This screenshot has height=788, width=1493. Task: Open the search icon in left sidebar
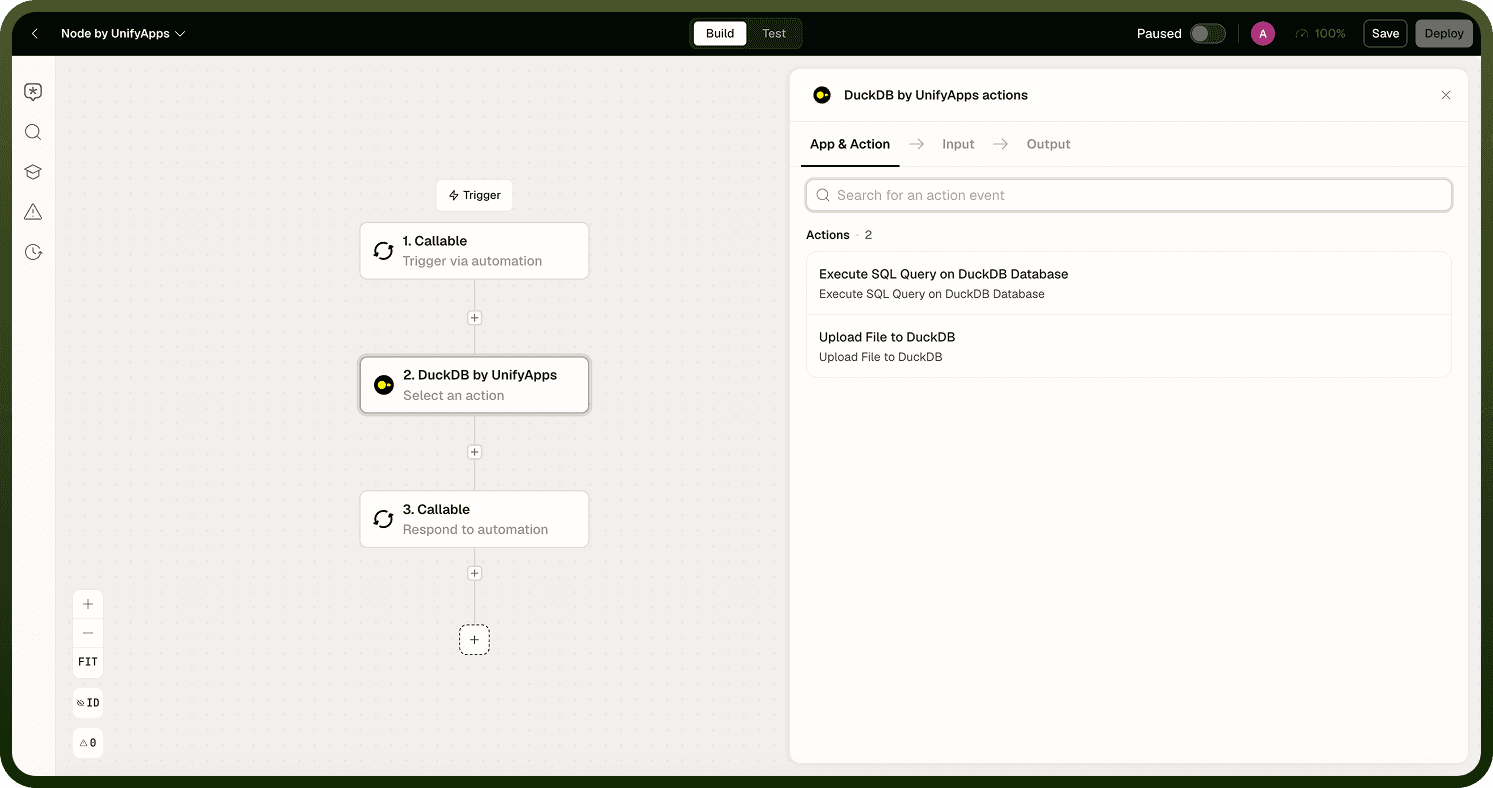pos(33,132)
